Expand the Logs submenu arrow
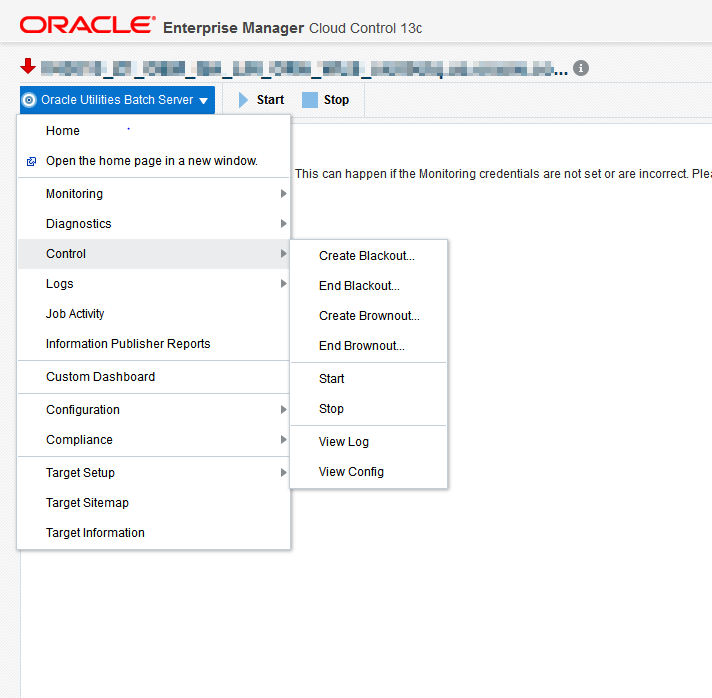 point(283,284)
